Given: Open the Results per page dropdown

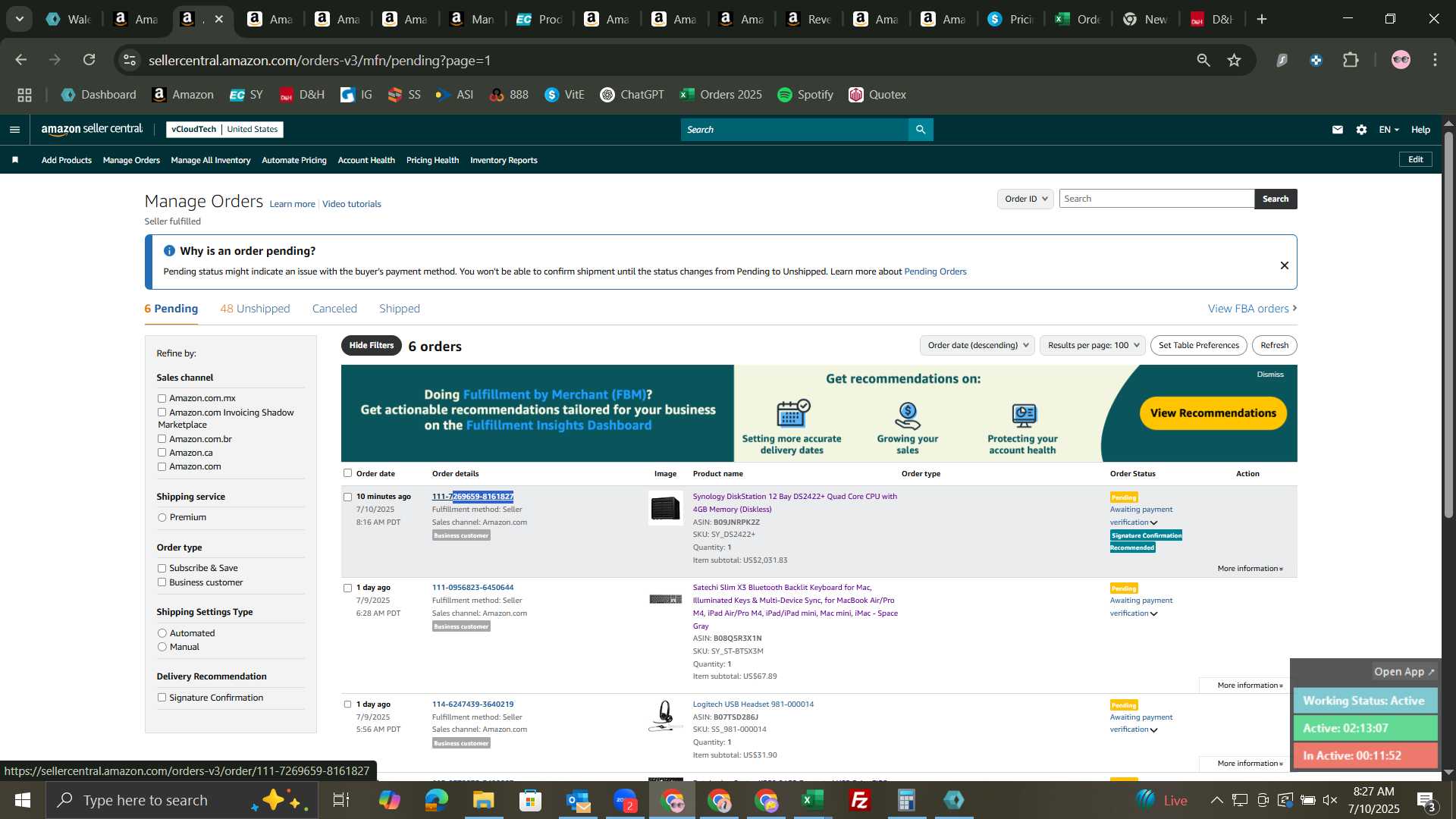Looking at the screenshot, I should point(1092,345).
